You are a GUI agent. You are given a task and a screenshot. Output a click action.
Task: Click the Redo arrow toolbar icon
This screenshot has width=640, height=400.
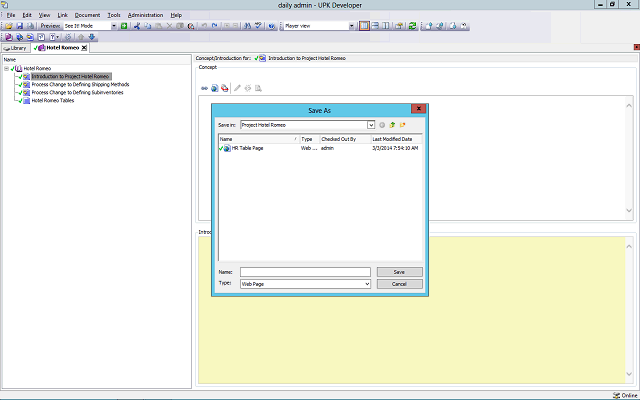tap(214, 26)
